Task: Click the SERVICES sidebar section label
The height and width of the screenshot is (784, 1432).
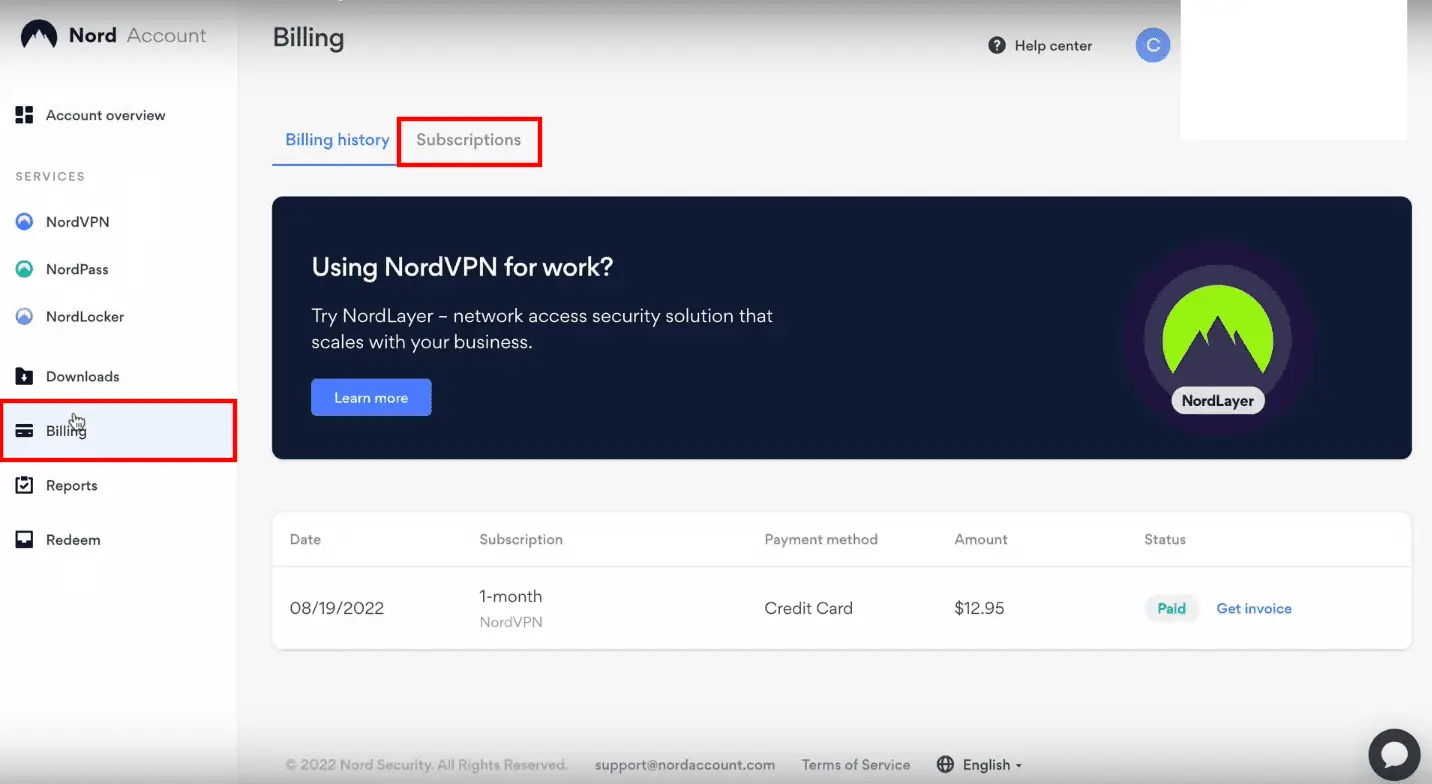Action: click(50, 176)
